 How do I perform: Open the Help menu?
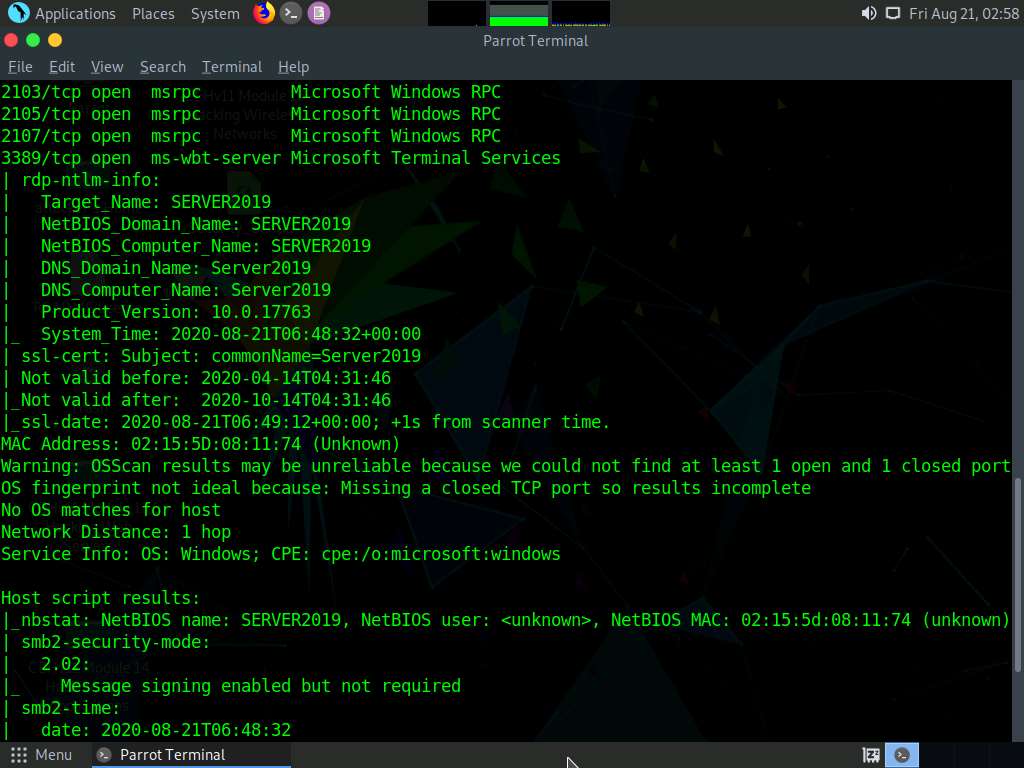pos(293,67)
